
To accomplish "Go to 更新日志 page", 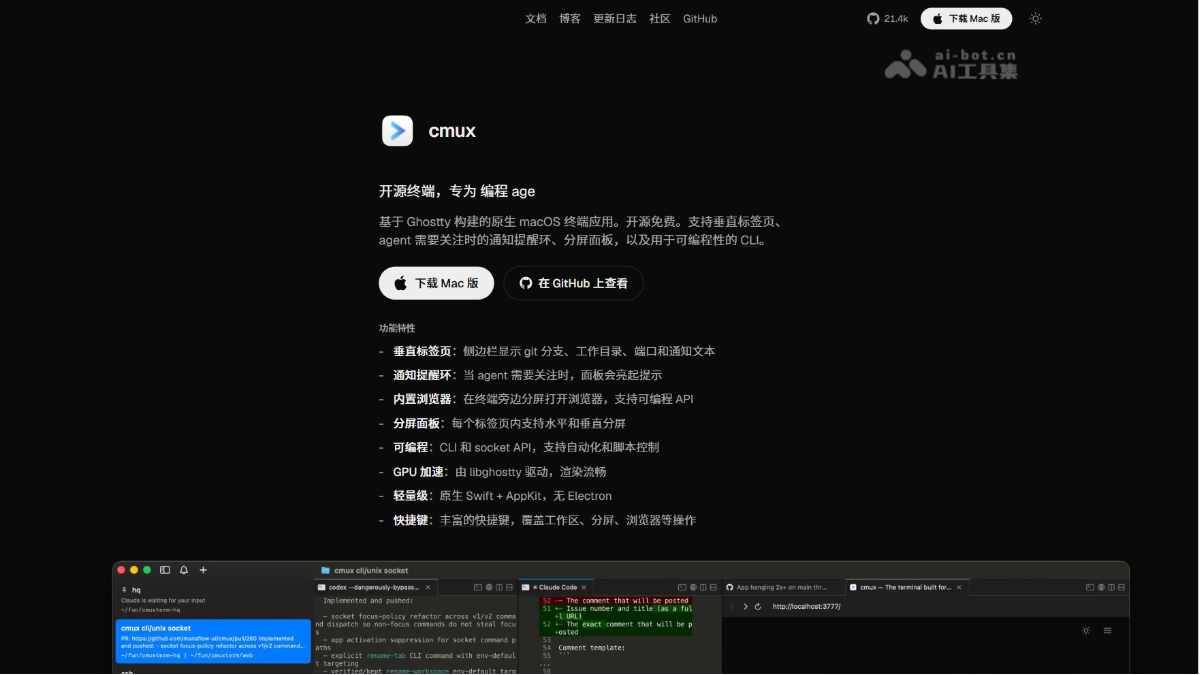I will coord(615,18).
